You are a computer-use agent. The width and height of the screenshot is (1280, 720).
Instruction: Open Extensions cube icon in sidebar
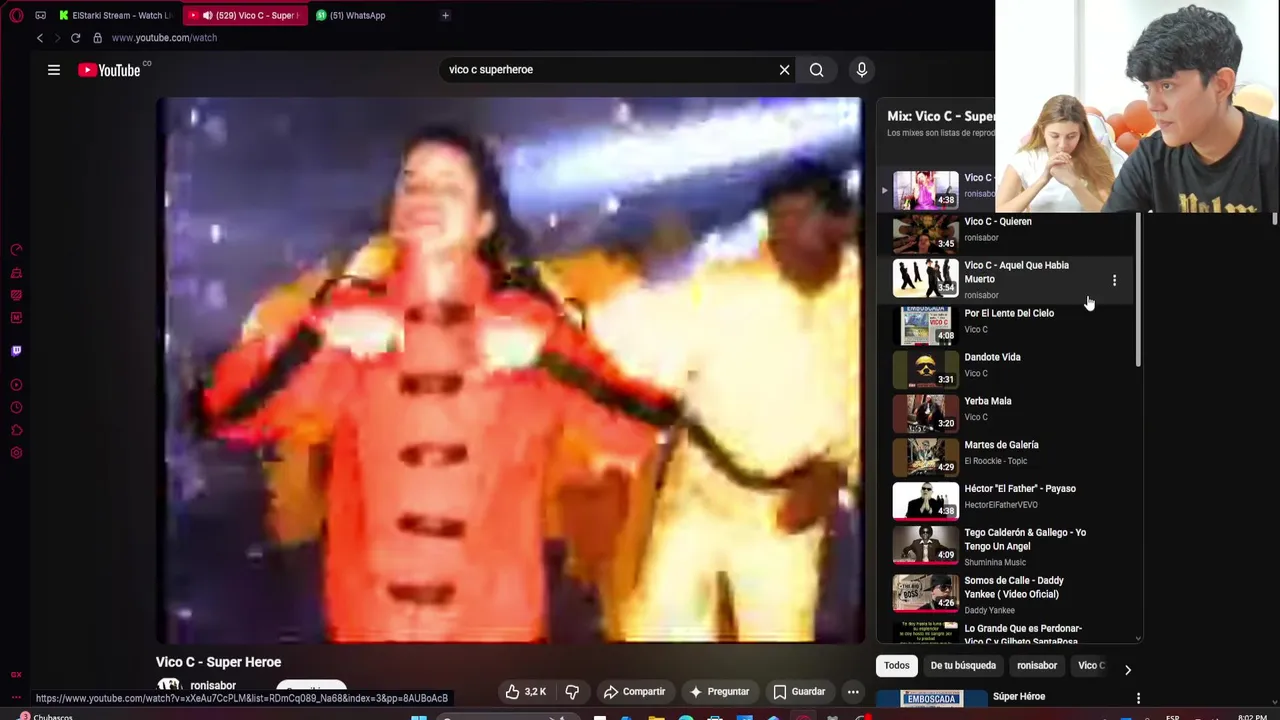point(16,431)
